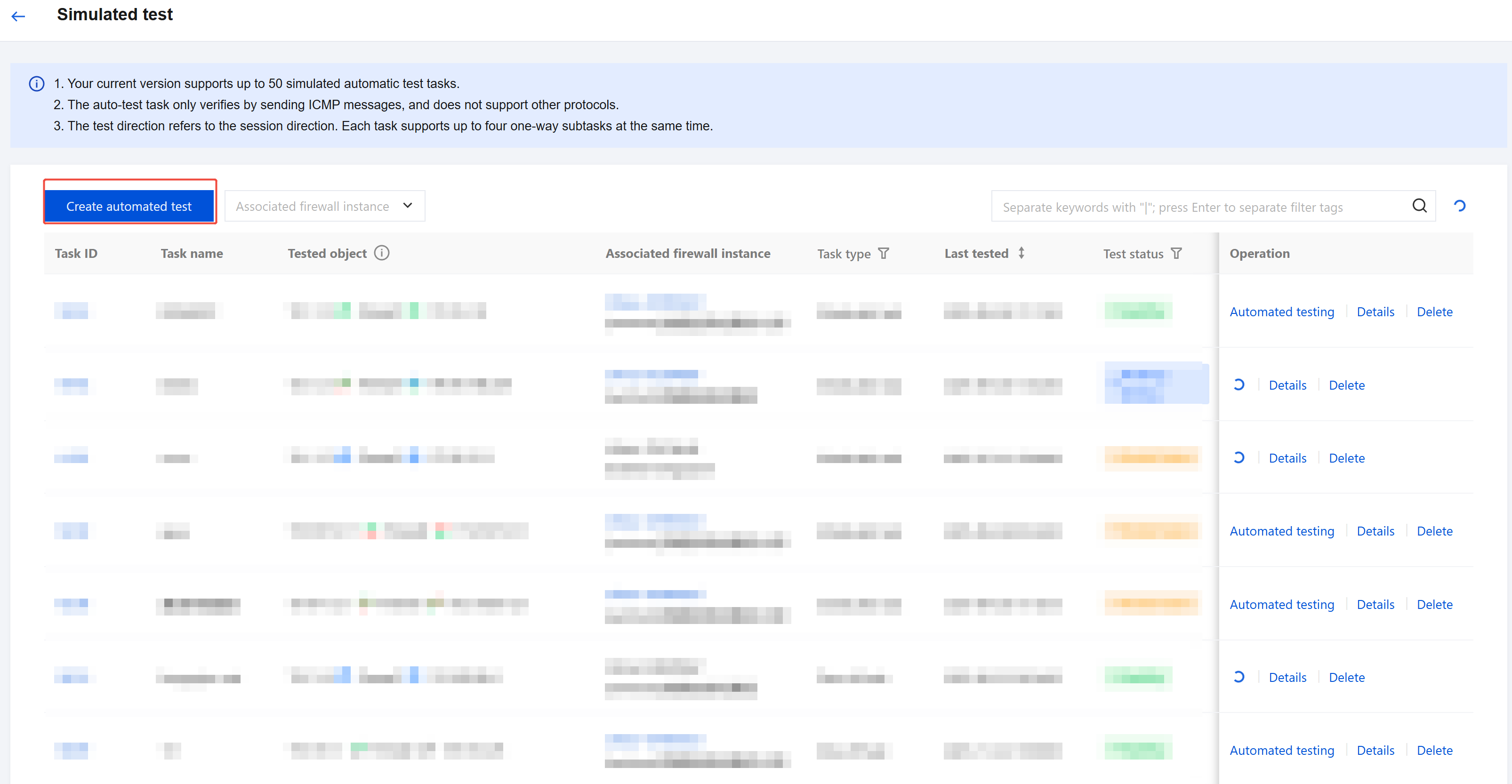Click Associated firewall instance column header

click(688, 254)
